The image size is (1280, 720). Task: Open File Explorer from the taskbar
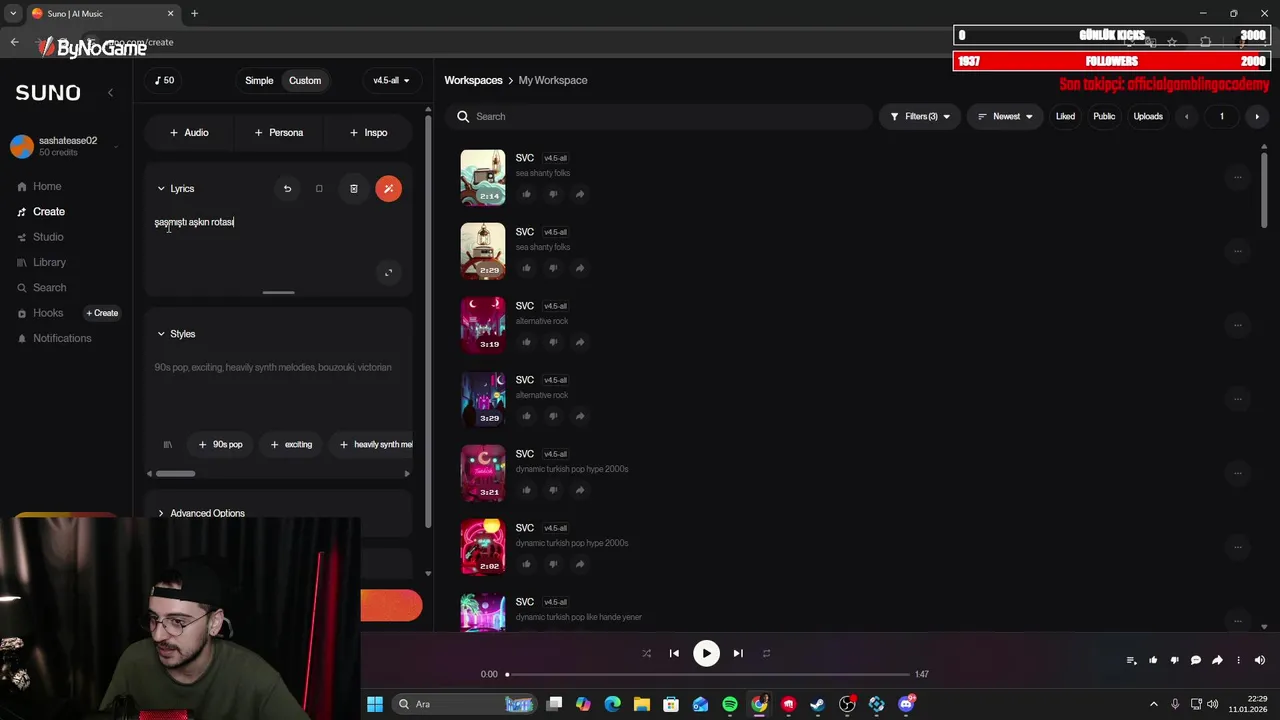click(x=642, y=704)
